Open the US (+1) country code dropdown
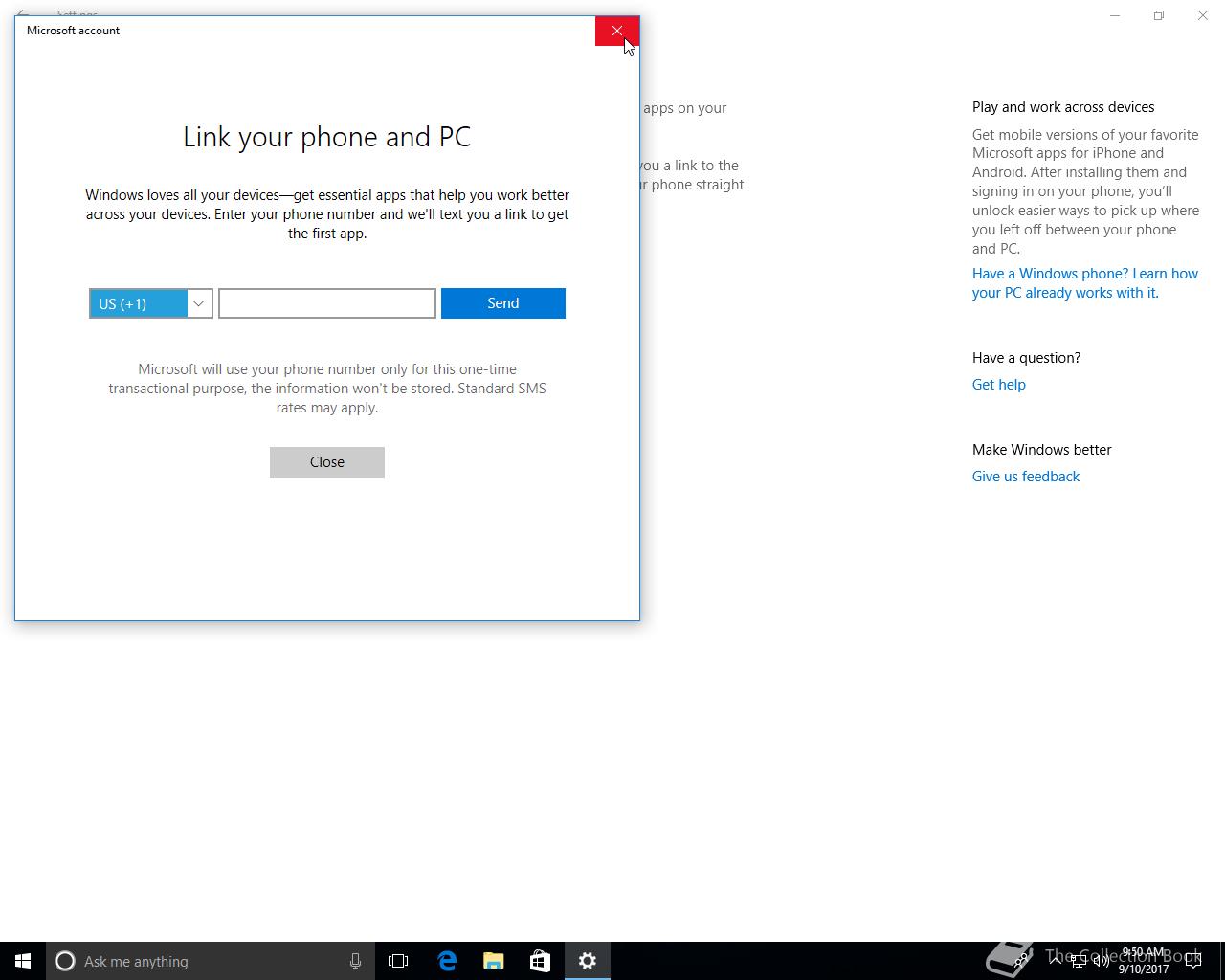The width and height of the screenshot is (1225, 980). tap(151, 303)
